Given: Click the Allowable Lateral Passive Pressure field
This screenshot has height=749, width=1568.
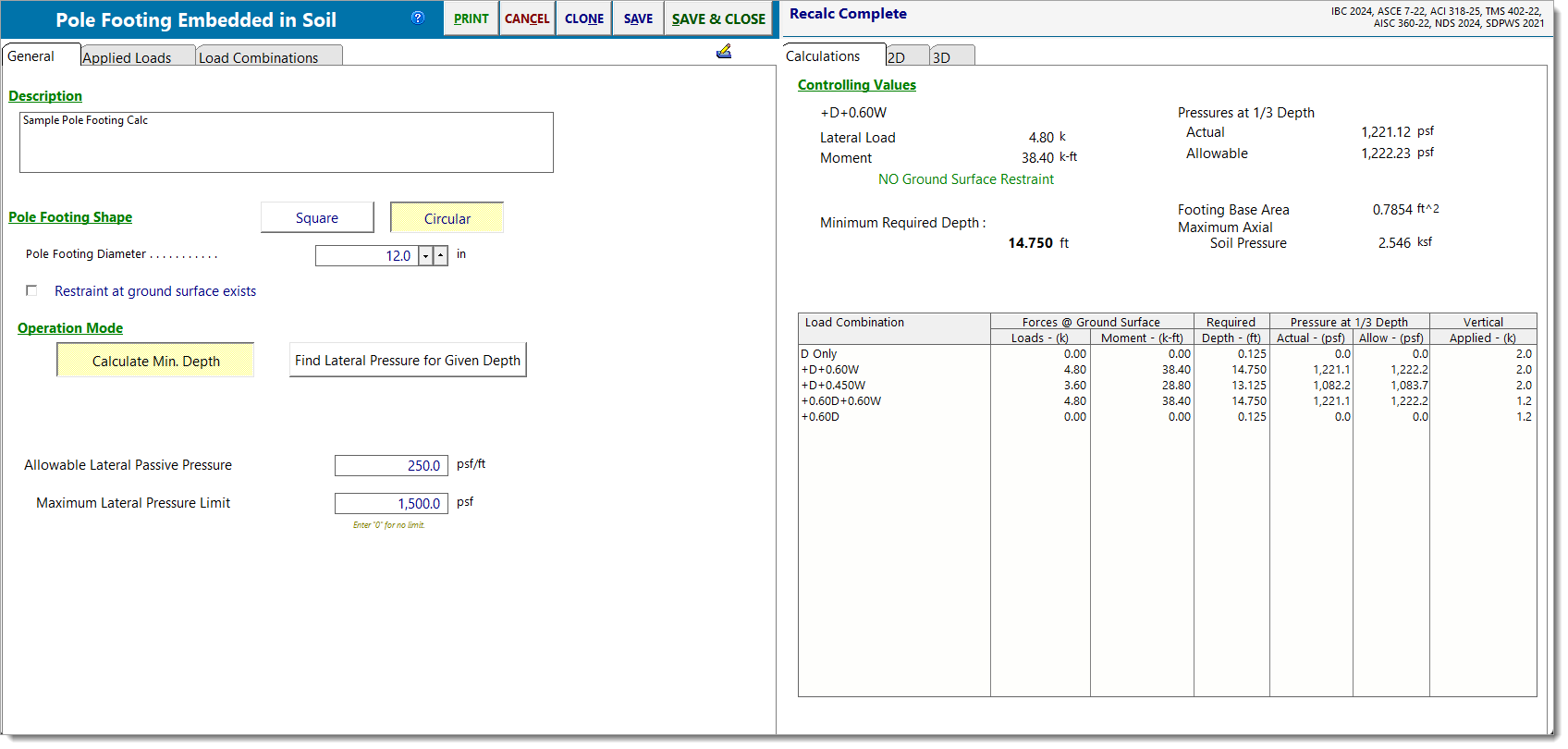Looking at the screenshot, I should click(x=391, y=466).
